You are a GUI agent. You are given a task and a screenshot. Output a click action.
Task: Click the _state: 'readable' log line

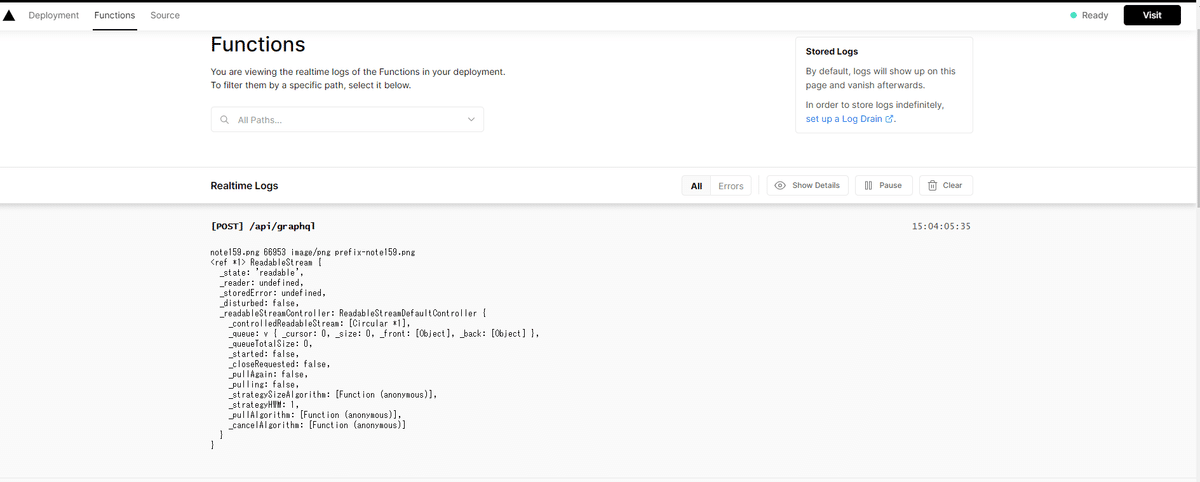coord(260,272)
